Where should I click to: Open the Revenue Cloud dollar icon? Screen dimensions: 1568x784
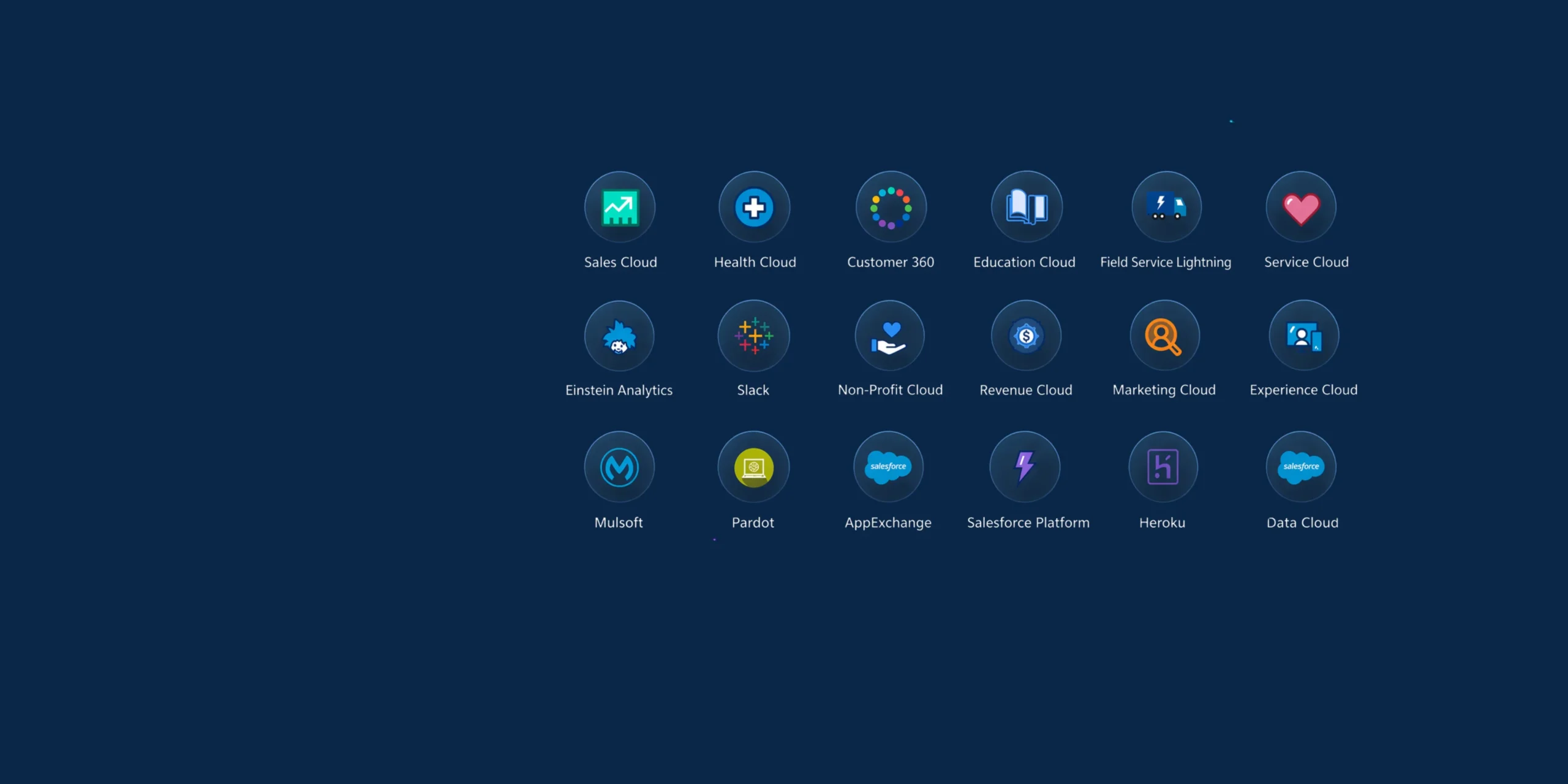[1026, 336]
